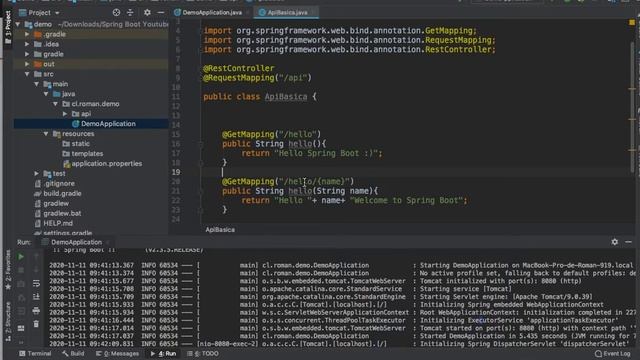Viewport: 640px width, 360px height.
Task: Toggle soft-wrap icon in Run toolbar
Action: pyautogui.click(x=36, y=283)
